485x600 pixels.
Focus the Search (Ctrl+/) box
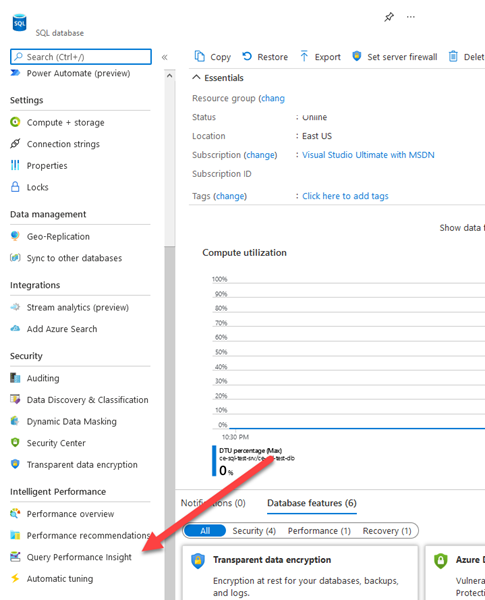pos(81,57)
